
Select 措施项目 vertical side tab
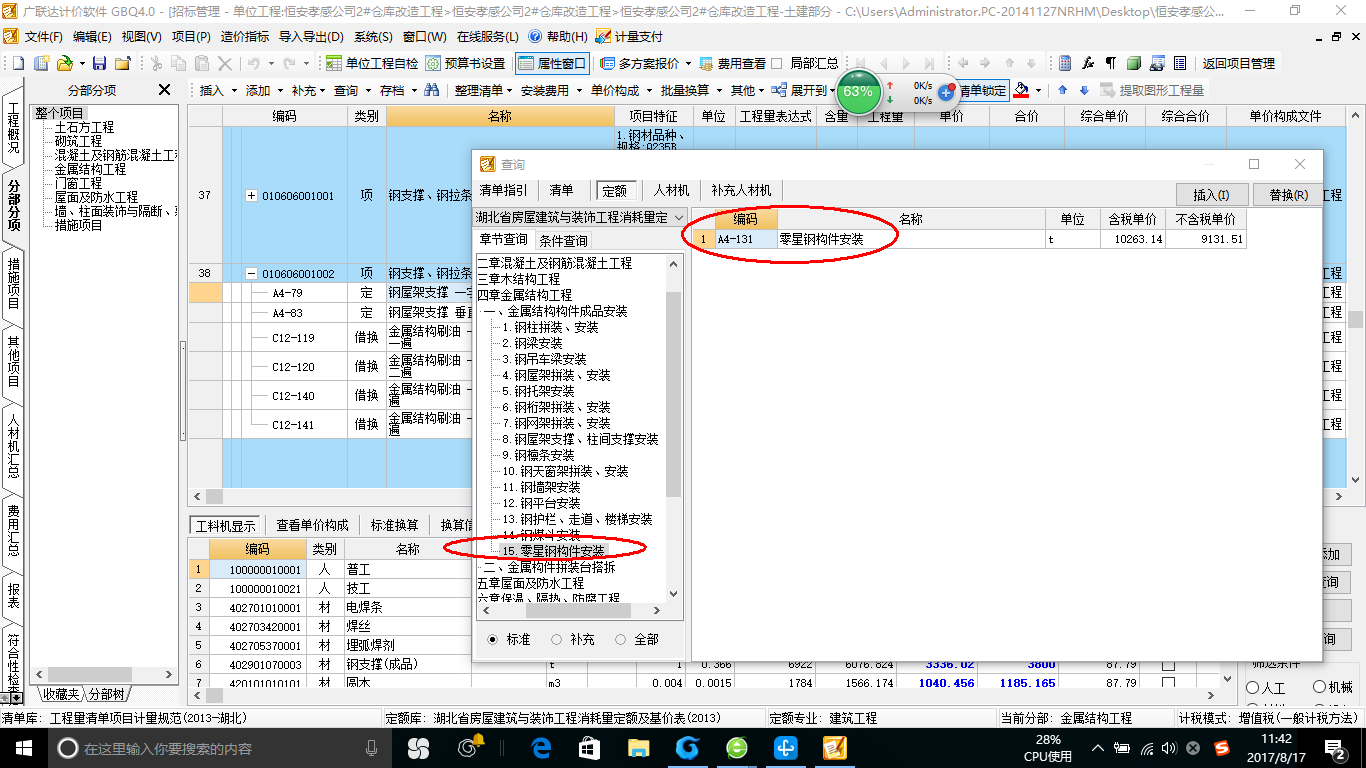tap(14, 284)
